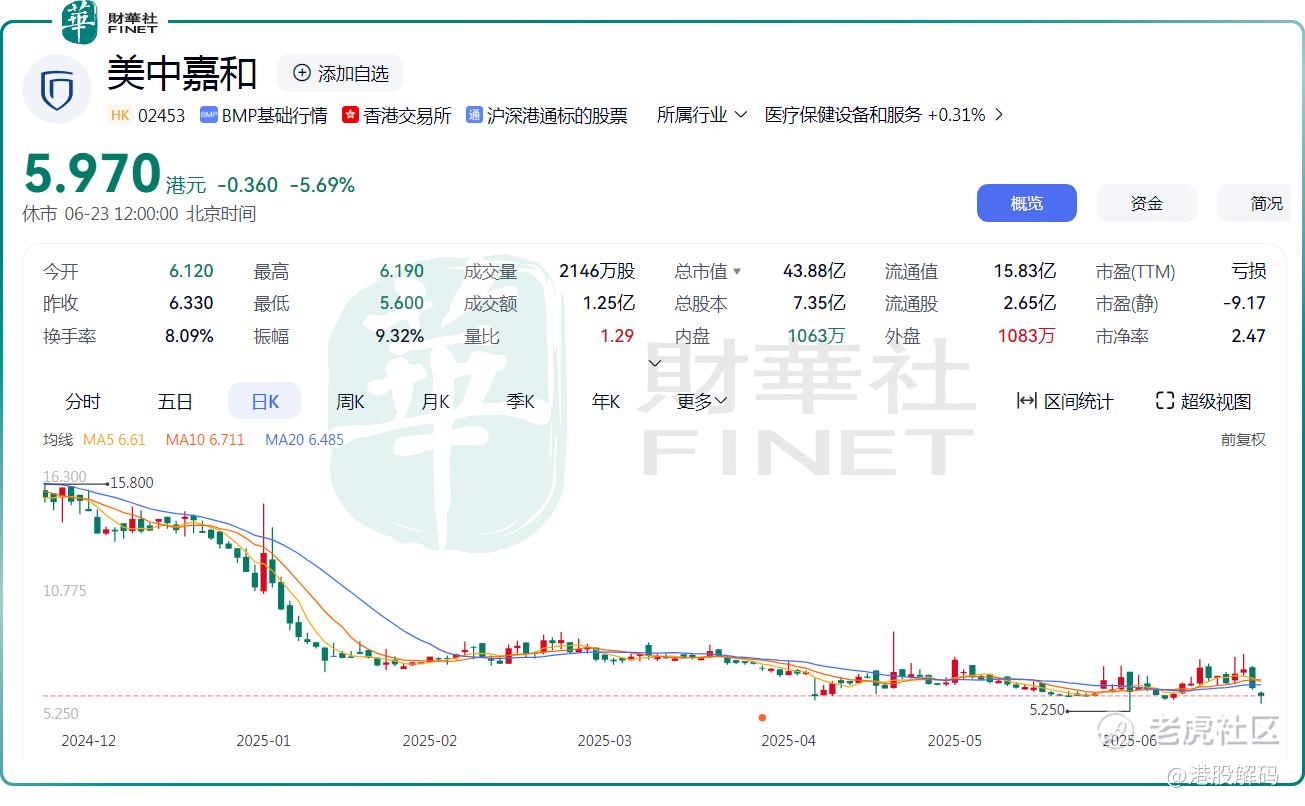Click the MA5 6.61 indicator
The height and width of the screenshot is (806, 1305).
pos(114,439)
